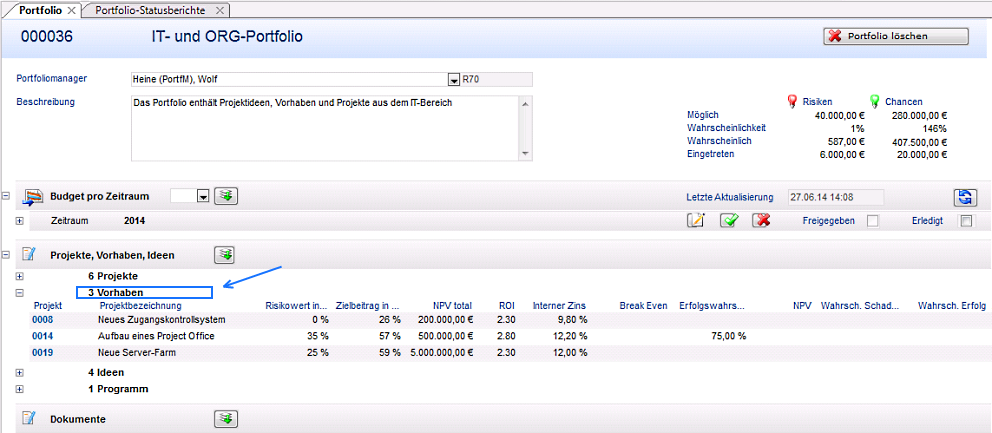Click the insert icon next to Budget pro Zeitraum dropdown
The width and height of the screenshot is (992, 433).
[226, 196]
